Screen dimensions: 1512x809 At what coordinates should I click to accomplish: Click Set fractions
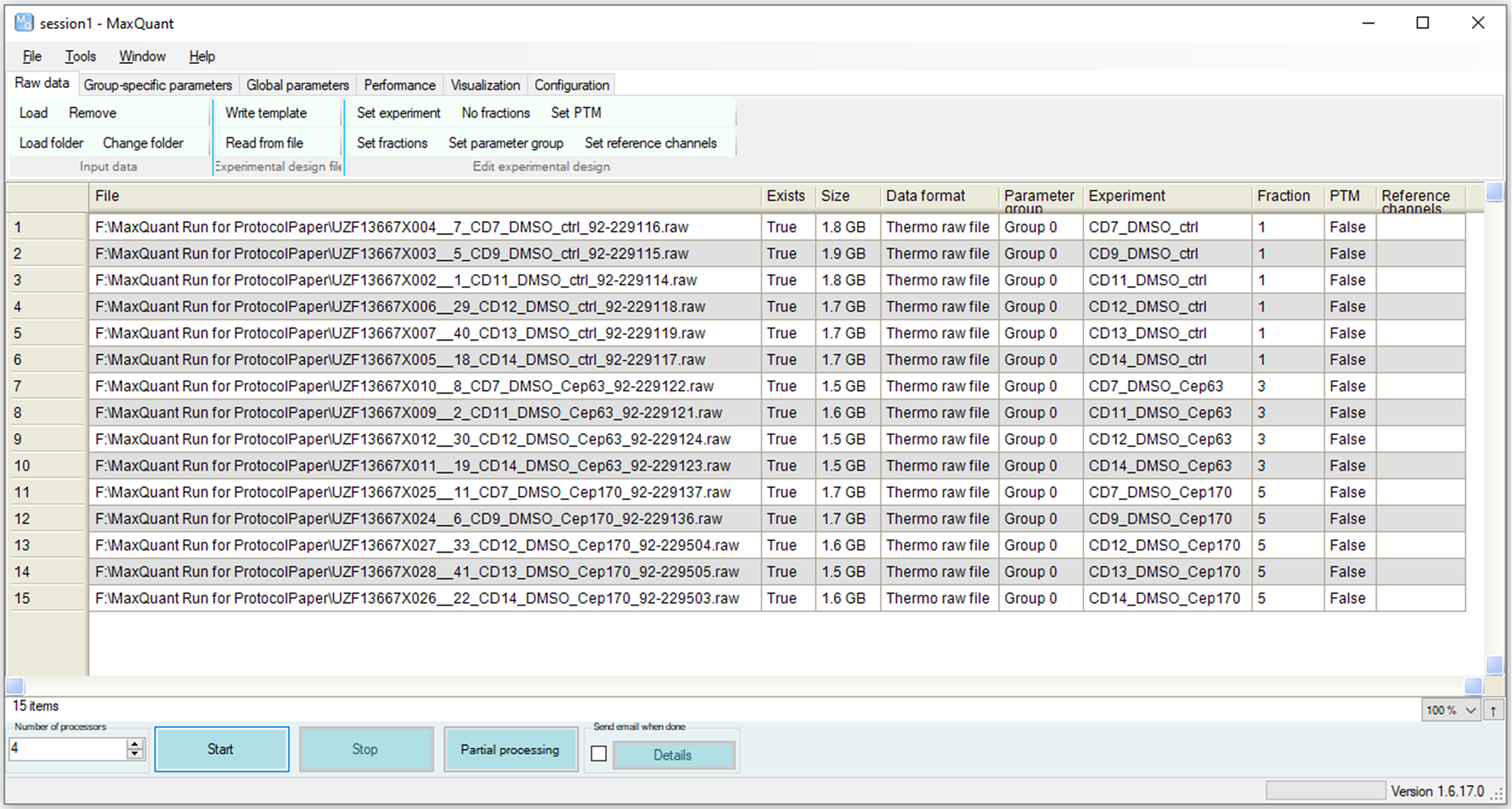point(392,143)
